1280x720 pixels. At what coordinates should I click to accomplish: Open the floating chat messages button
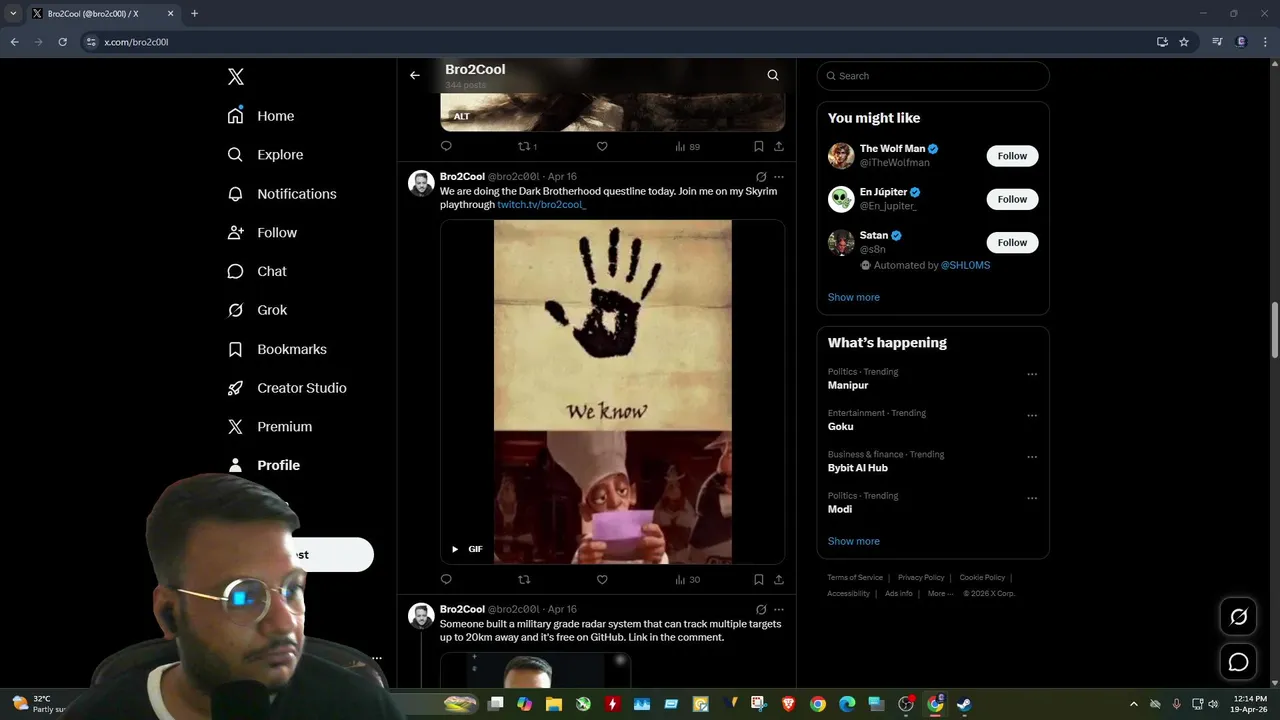(1238, 662)
